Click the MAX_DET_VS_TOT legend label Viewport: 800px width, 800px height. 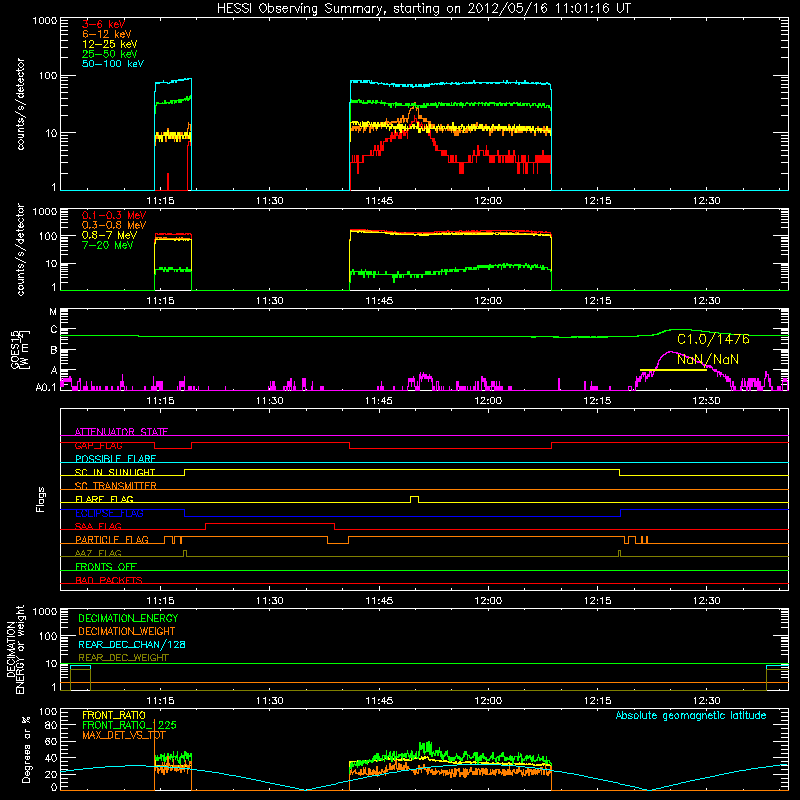click(123, 735)
